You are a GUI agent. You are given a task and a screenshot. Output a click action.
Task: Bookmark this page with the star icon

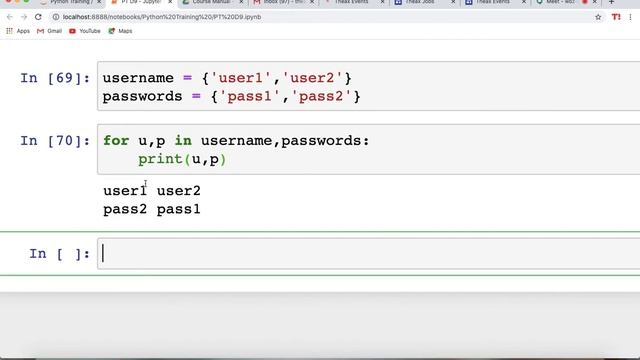coord(598,17)
